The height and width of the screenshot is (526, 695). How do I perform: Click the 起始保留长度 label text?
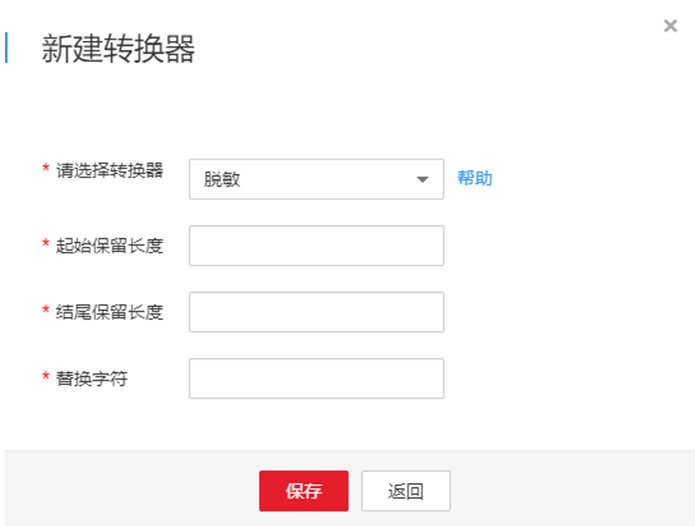tap(110, 245)
